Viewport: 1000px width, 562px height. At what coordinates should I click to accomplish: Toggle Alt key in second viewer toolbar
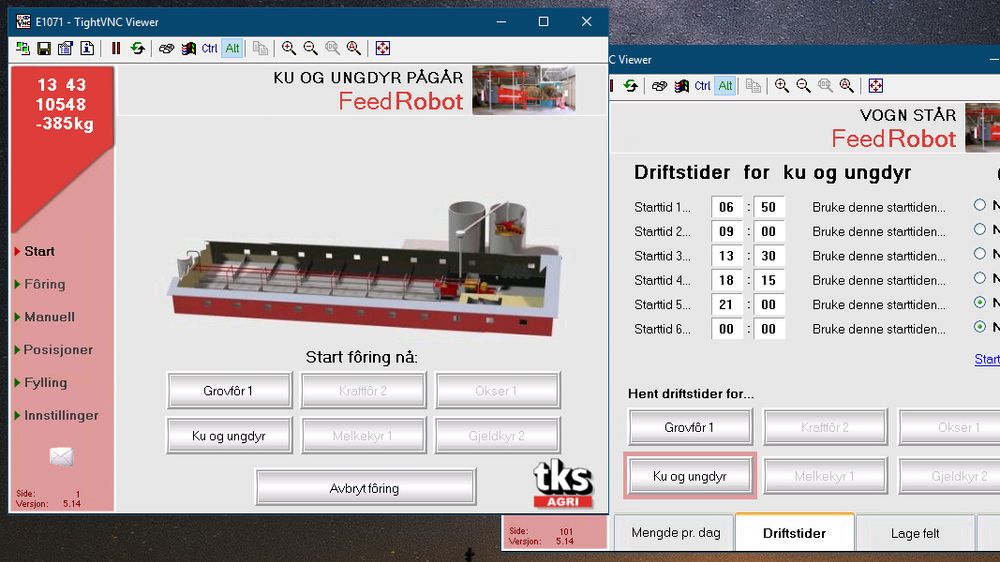pos(725,86)
